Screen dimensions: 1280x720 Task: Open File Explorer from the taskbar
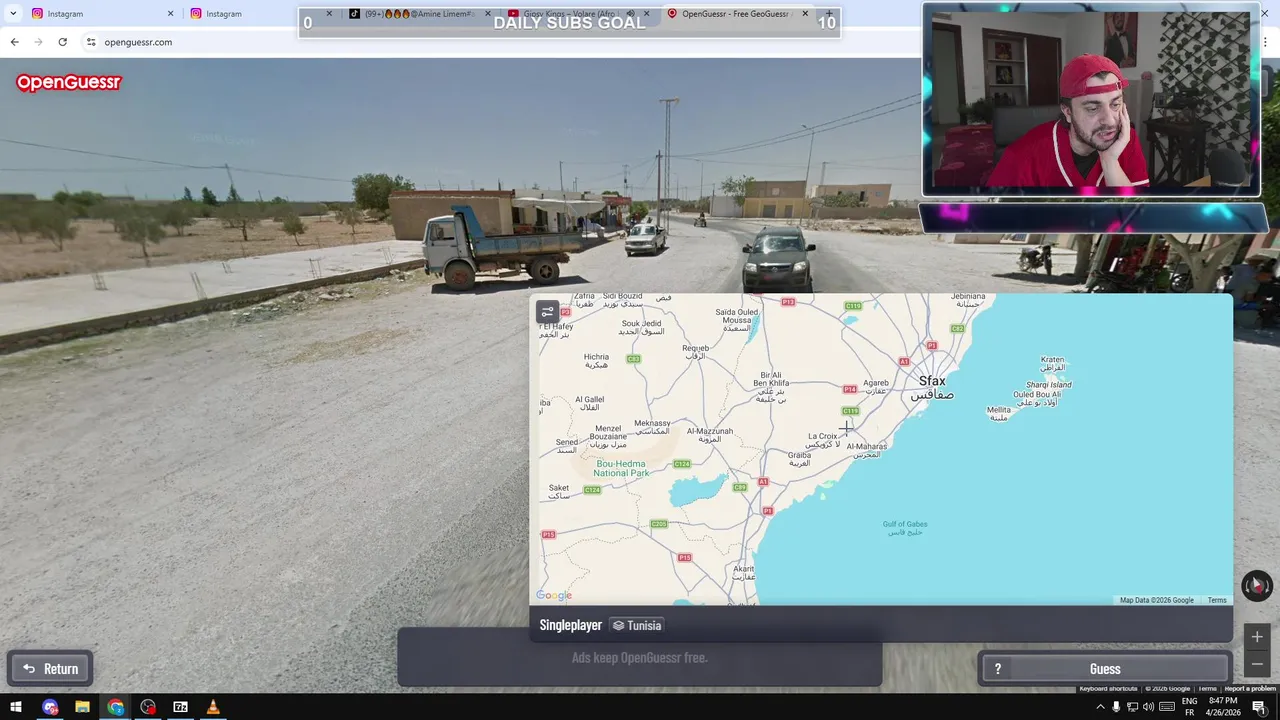[82, 707]
